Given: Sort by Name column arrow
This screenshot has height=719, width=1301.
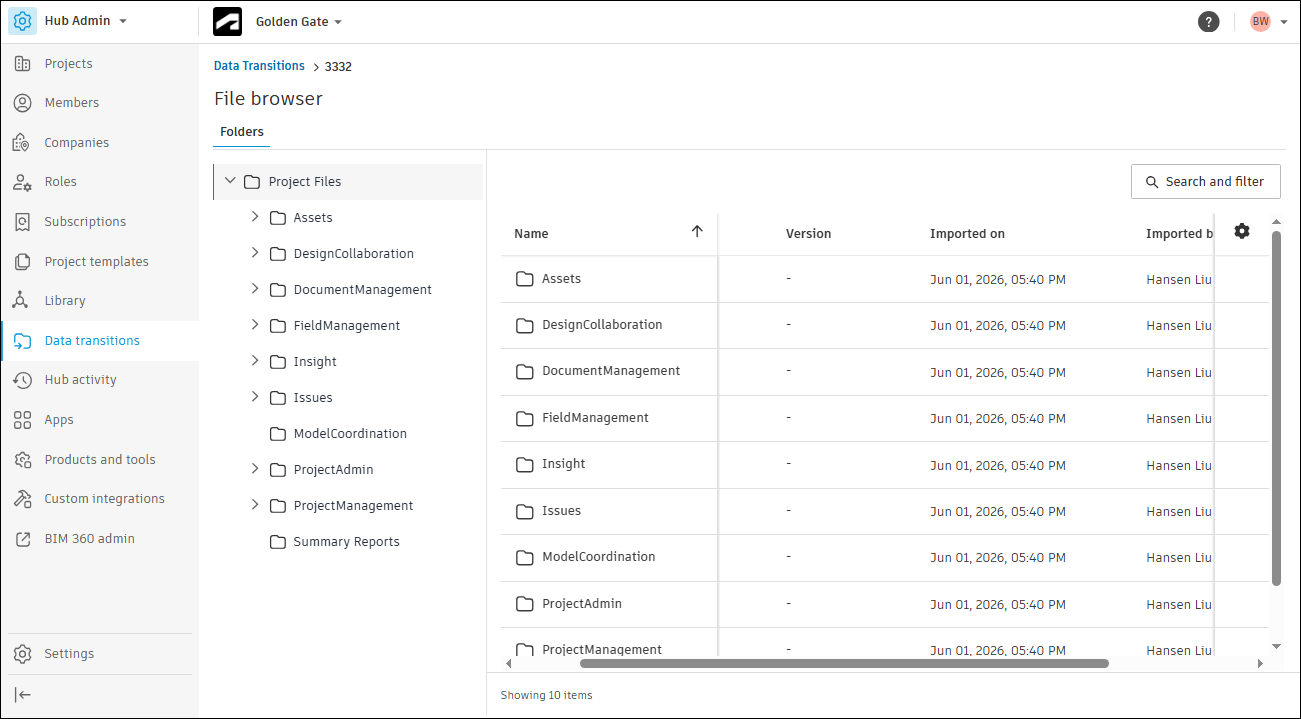Looking at the screenshot, I should point(697,231).
